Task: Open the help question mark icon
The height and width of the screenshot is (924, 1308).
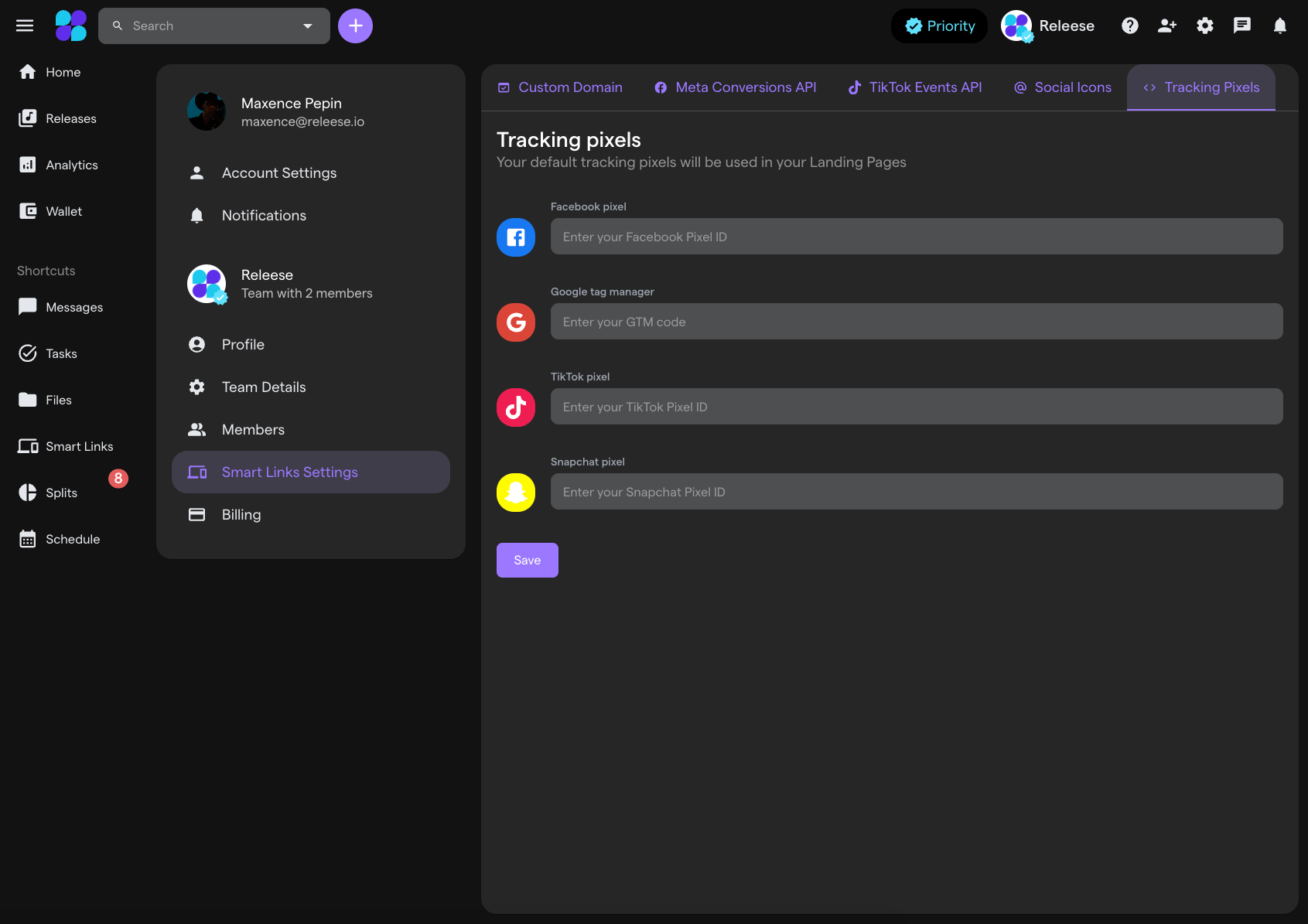Action: 1129,26
